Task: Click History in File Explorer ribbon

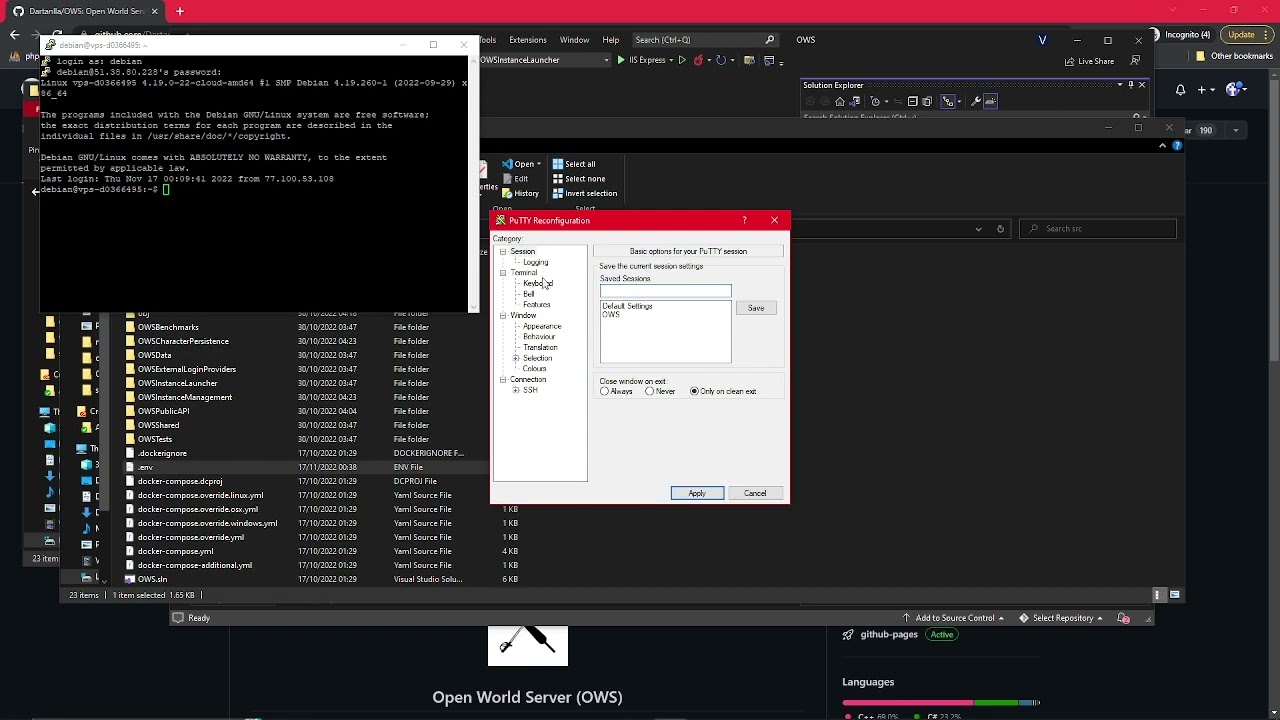Action: [520, 194]
